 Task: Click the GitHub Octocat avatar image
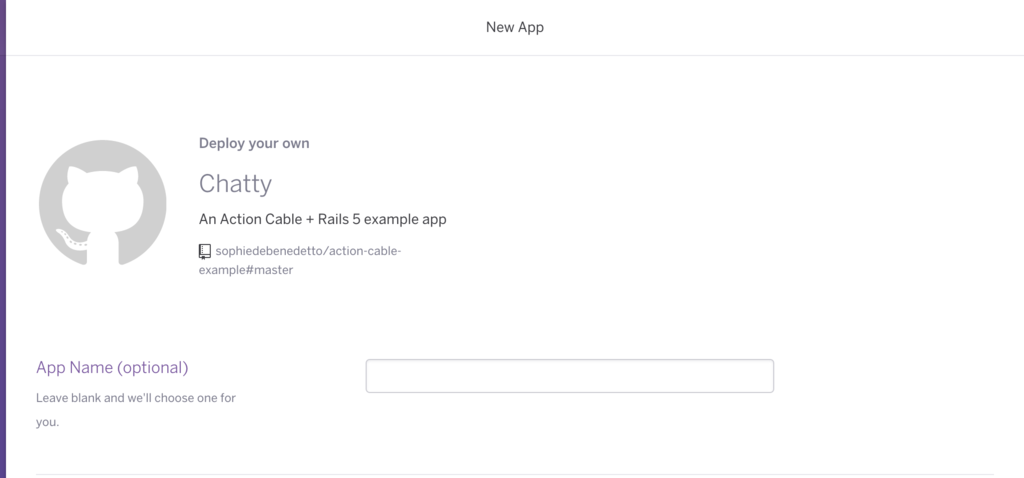tap(103, 202)
